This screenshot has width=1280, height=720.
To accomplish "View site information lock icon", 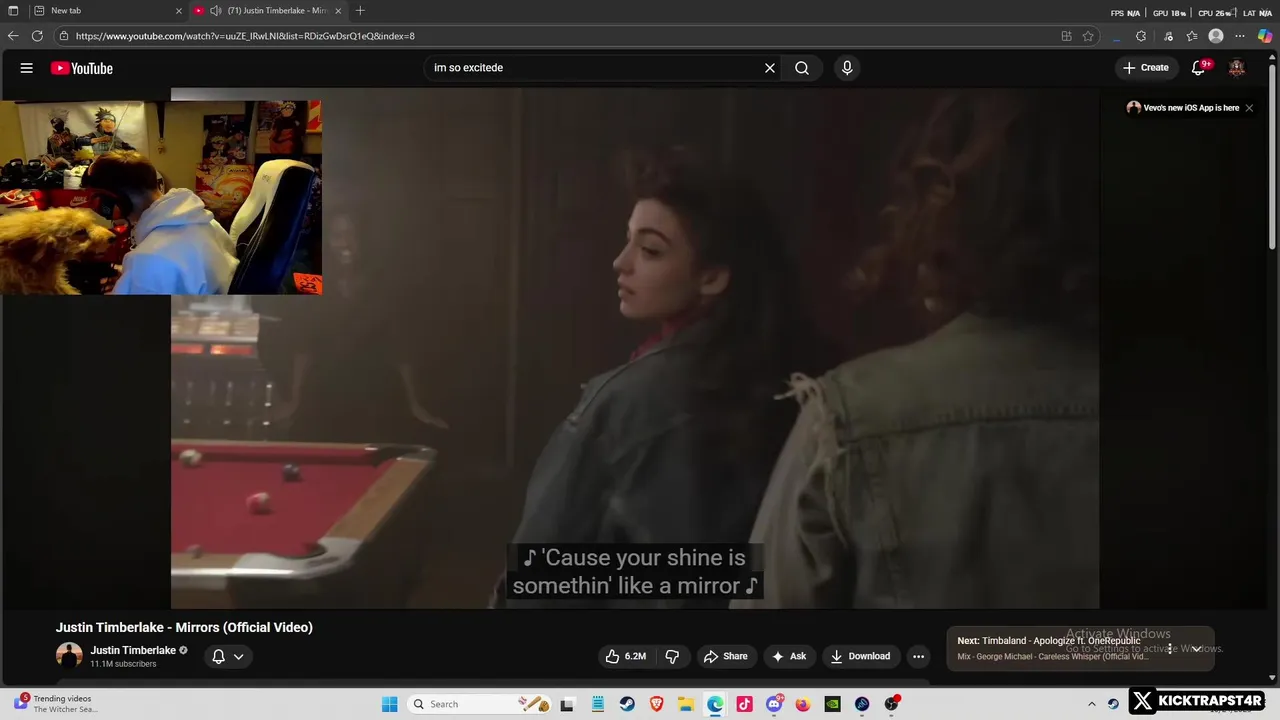I will 64,36.
